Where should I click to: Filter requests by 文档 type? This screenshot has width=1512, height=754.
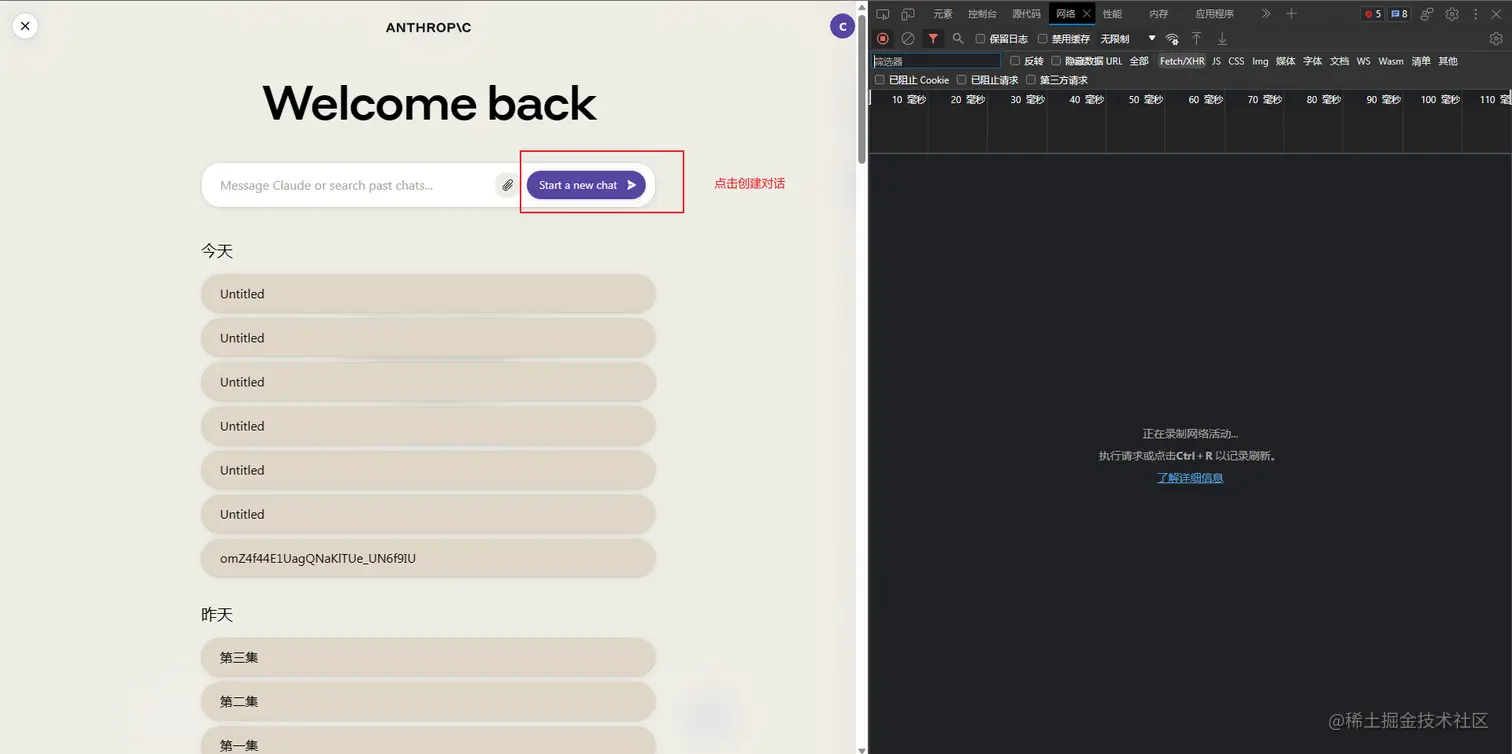click(x=1339, y=61)
